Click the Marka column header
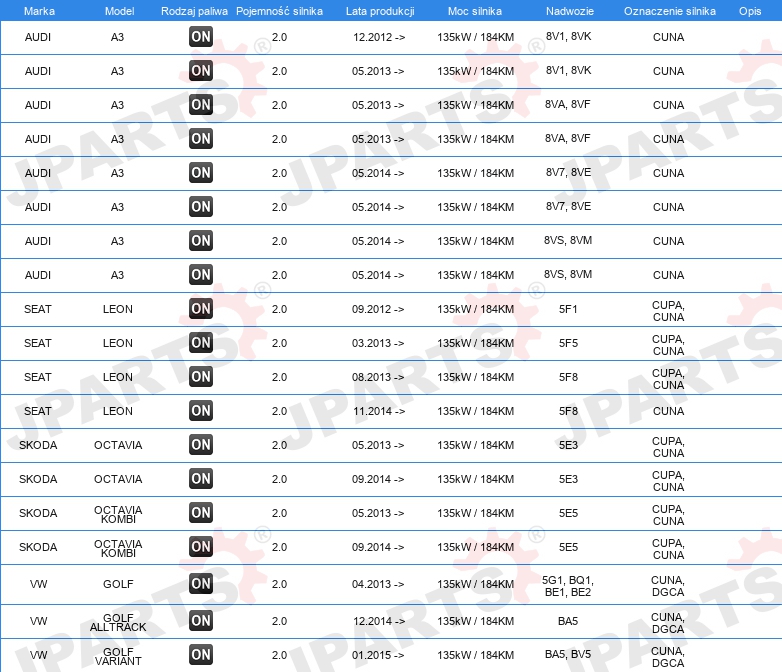Viewport: 782px width, 672px height. tap(39, 11)
